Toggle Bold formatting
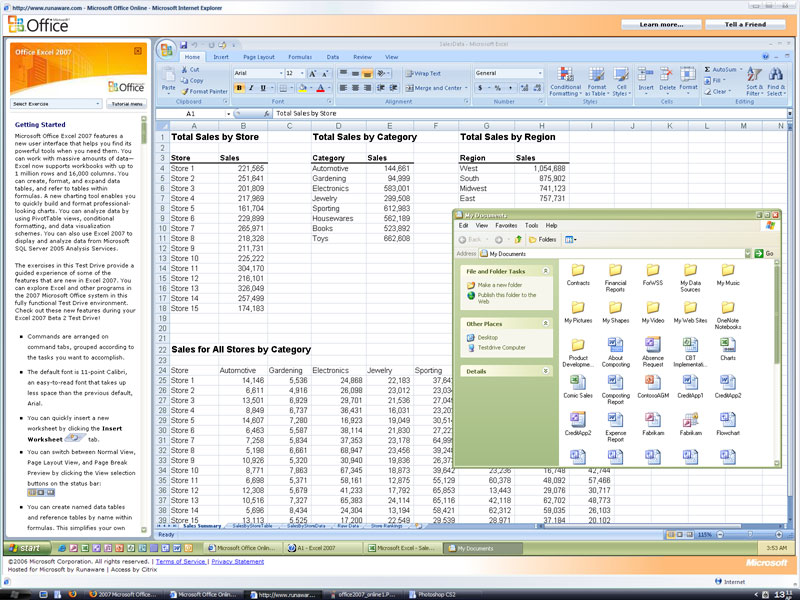Screen dimensions: 800x600 pyautogui.click(x=239, y=88)
